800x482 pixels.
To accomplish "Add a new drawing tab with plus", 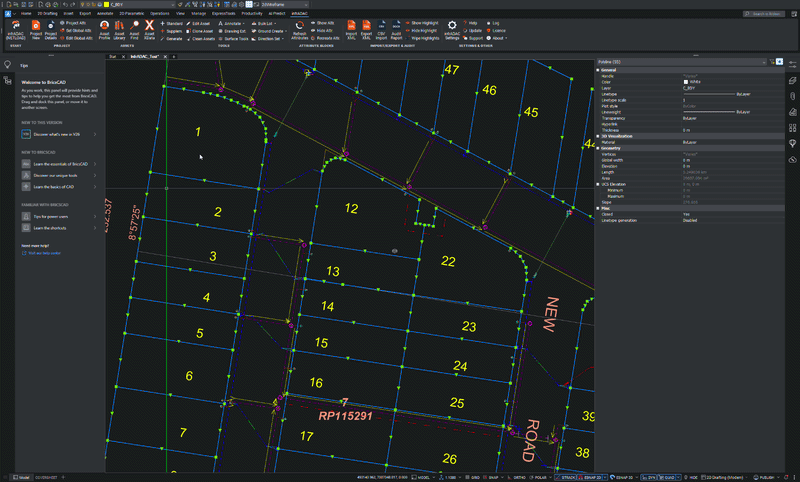I will point(173,57).
